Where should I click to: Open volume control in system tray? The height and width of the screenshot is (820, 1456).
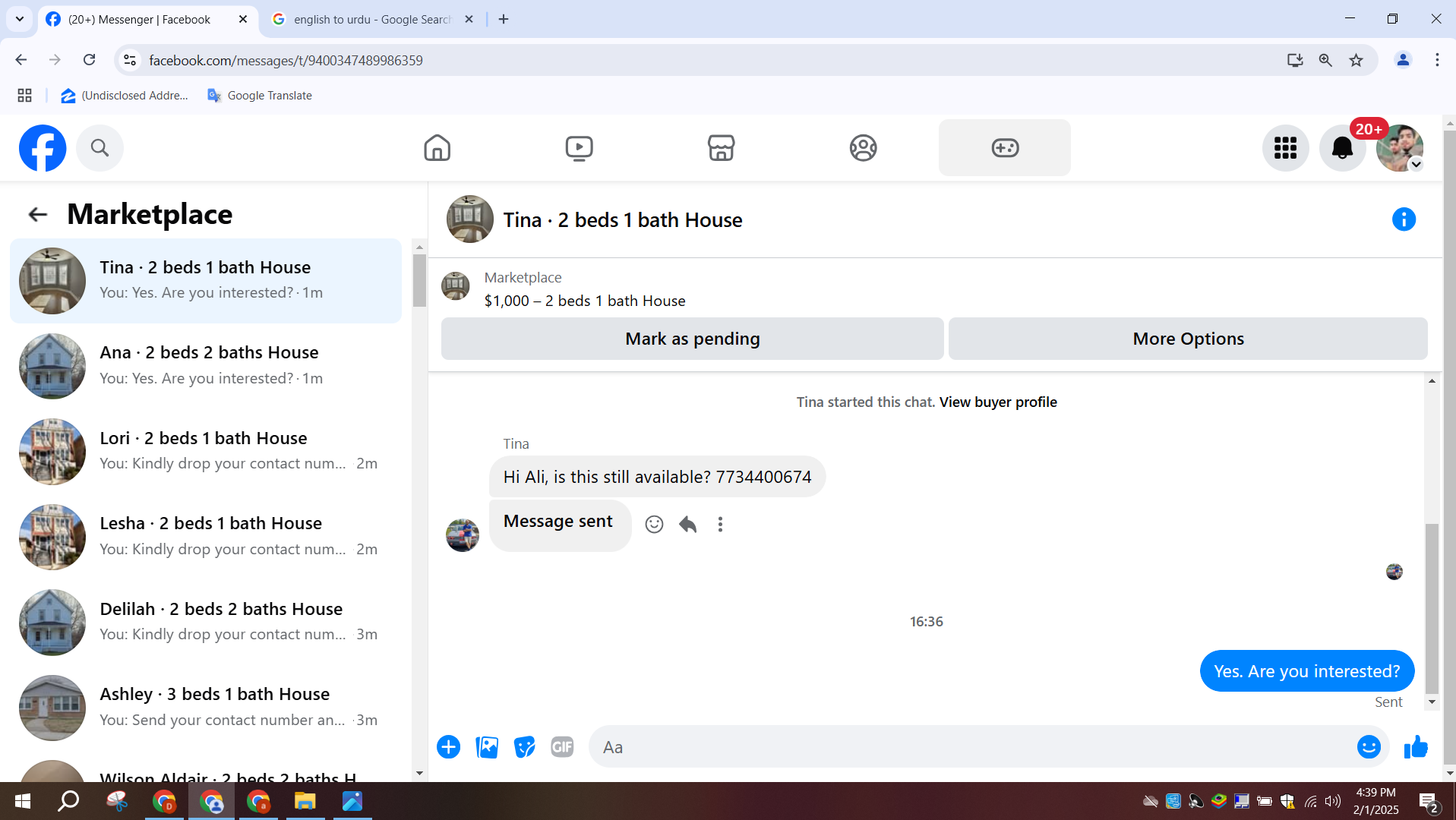[x=1333, y=801]
